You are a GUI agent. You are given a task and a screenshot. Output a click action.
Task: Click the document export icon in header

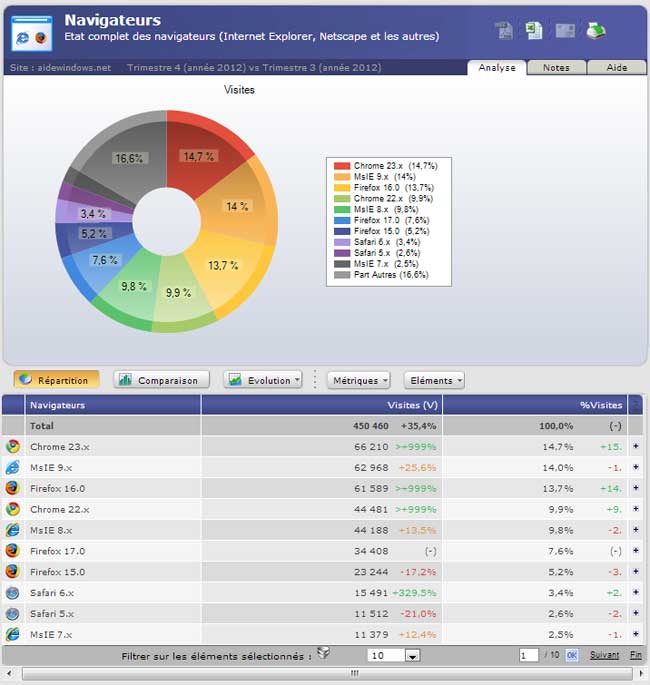[x=505, y=30]
